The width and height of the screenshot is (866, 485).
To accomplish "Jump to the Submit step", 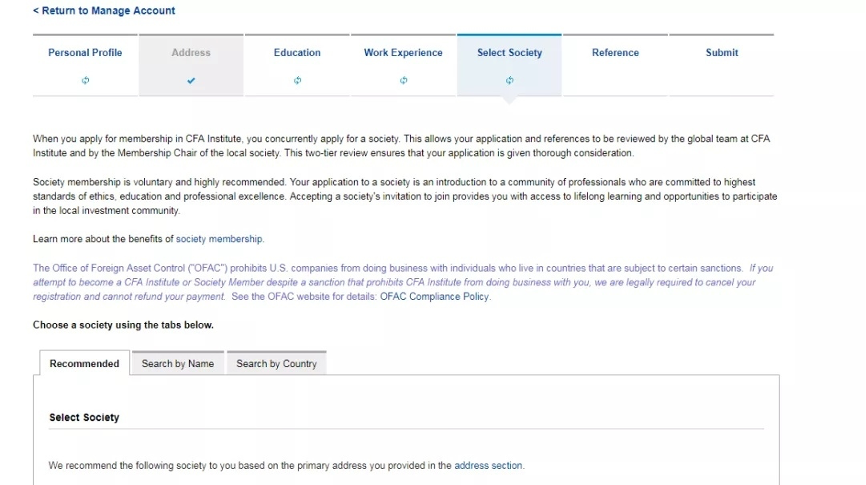I will (x=721, y=53).
